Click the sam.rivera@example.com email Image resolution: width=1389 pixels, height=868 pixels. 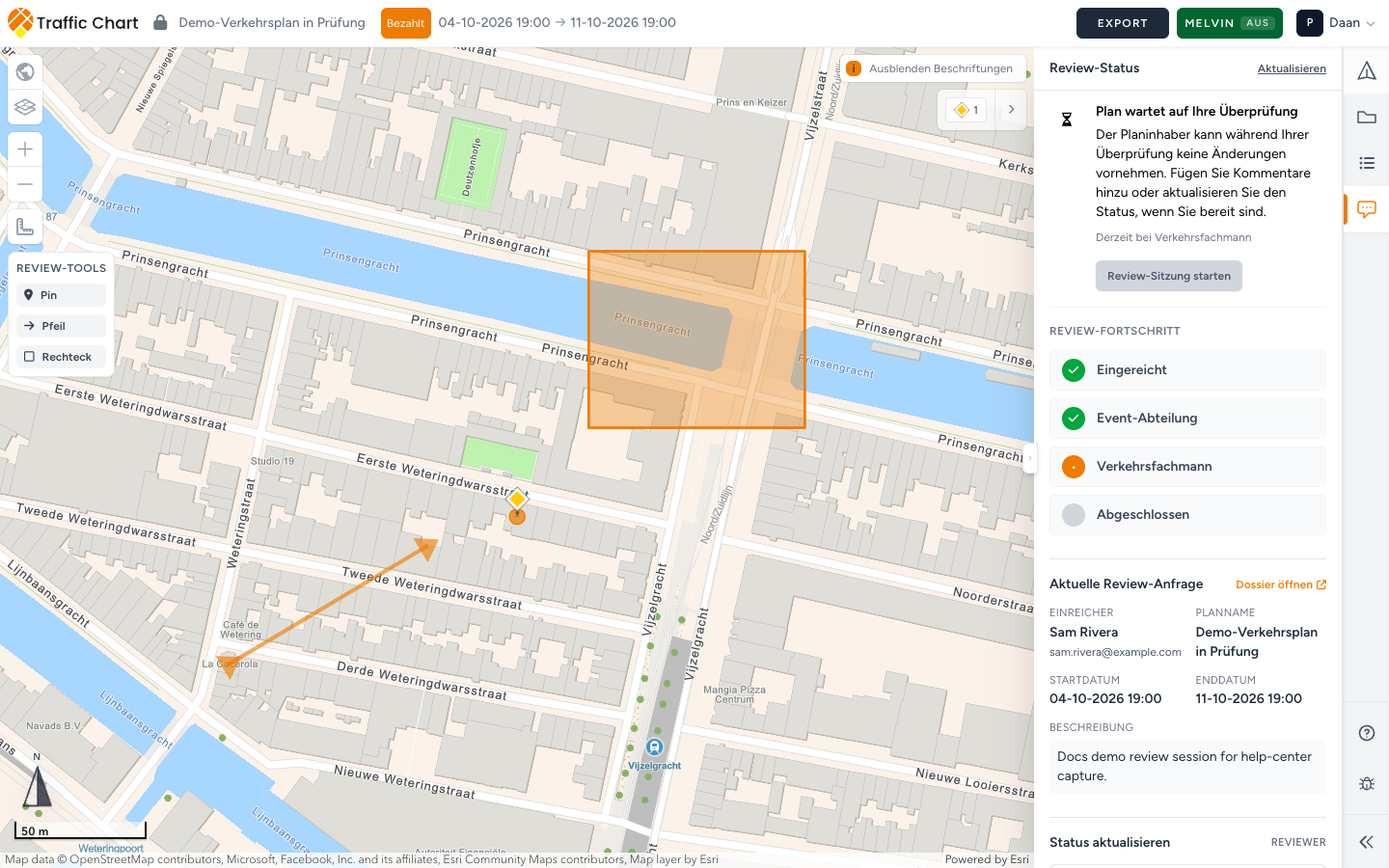coord(1115,652)
